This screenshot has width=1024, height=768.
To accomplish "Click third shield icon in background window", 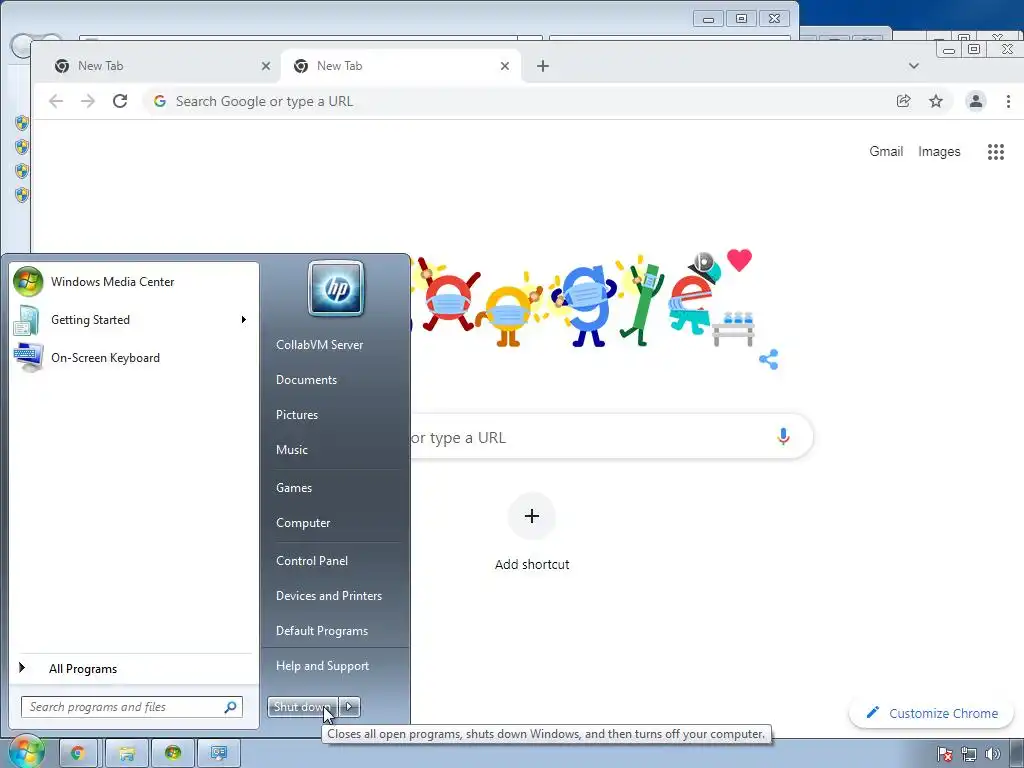I will (x=22, y=171).
